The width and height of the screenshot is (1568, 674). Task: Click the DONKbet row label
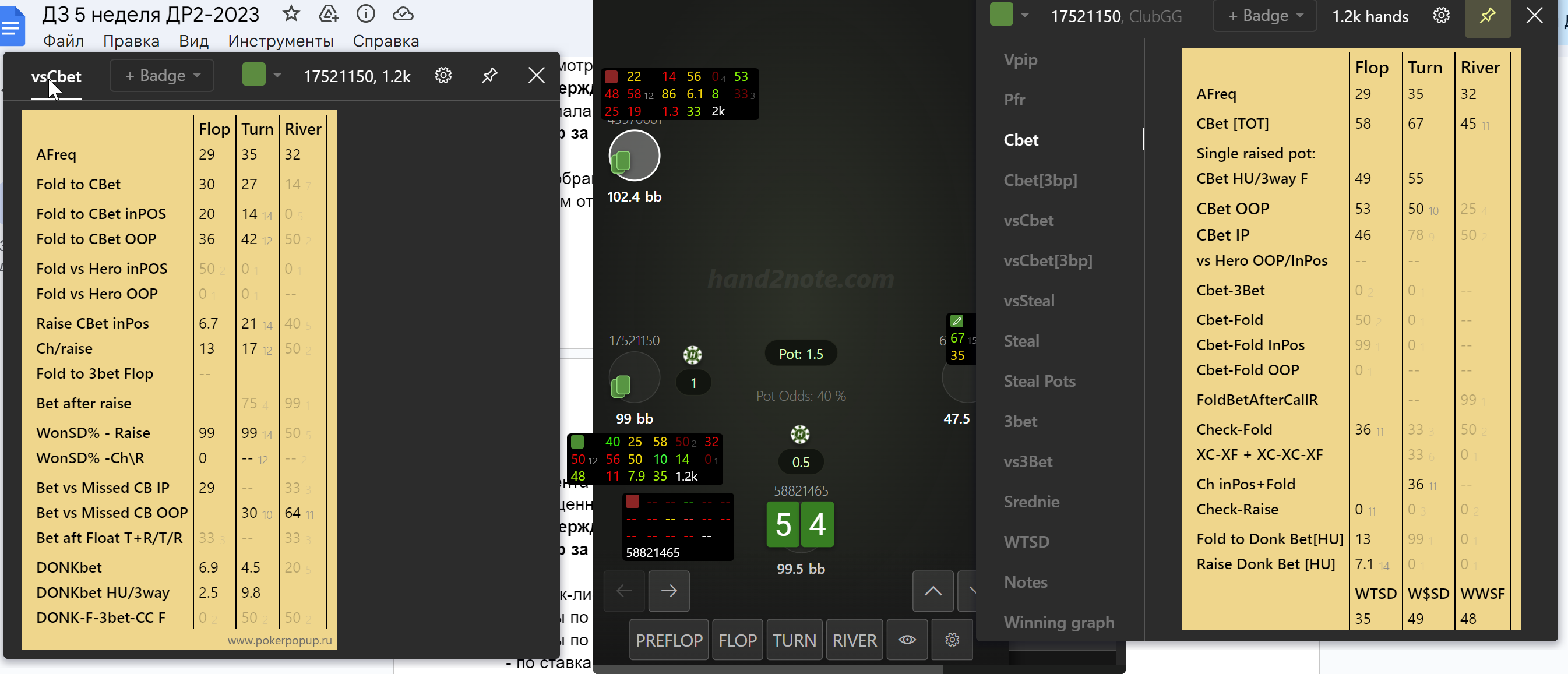[69, 567]
